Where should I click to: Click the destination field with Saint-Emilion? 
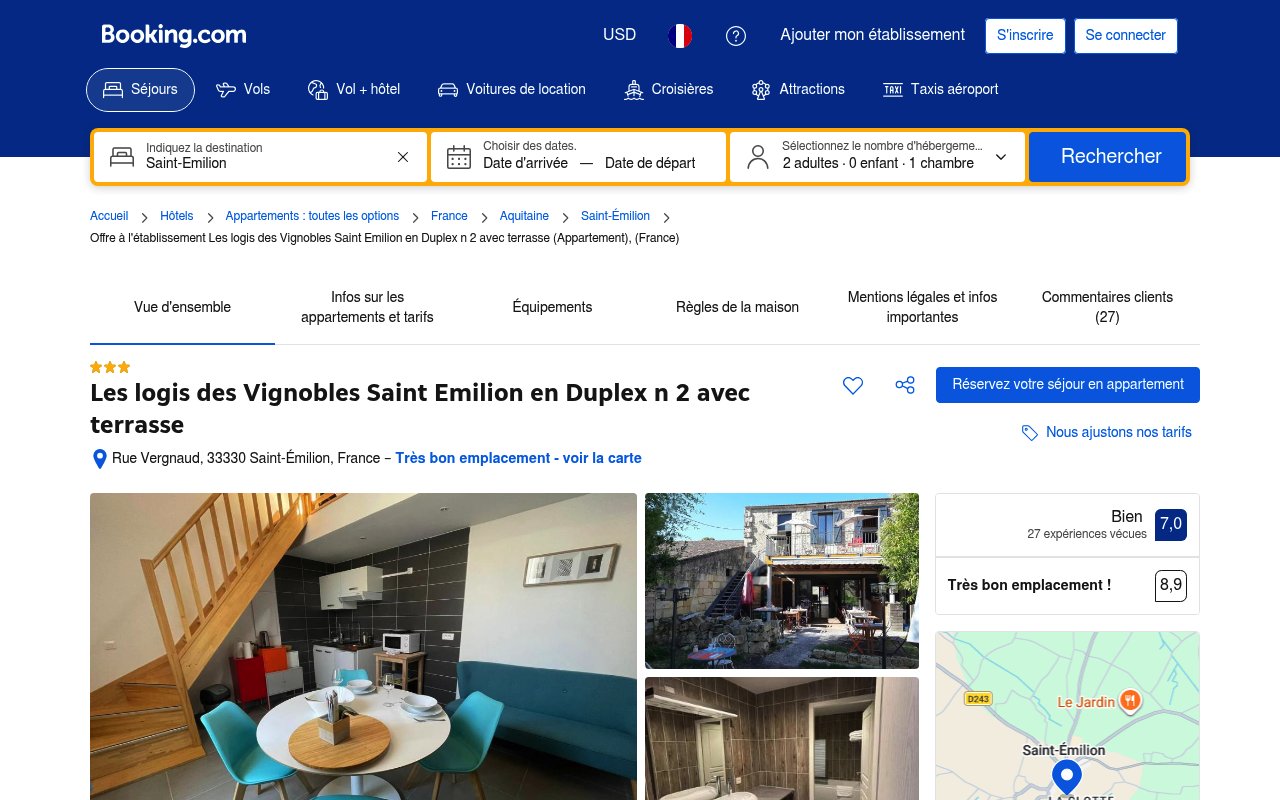260,157
